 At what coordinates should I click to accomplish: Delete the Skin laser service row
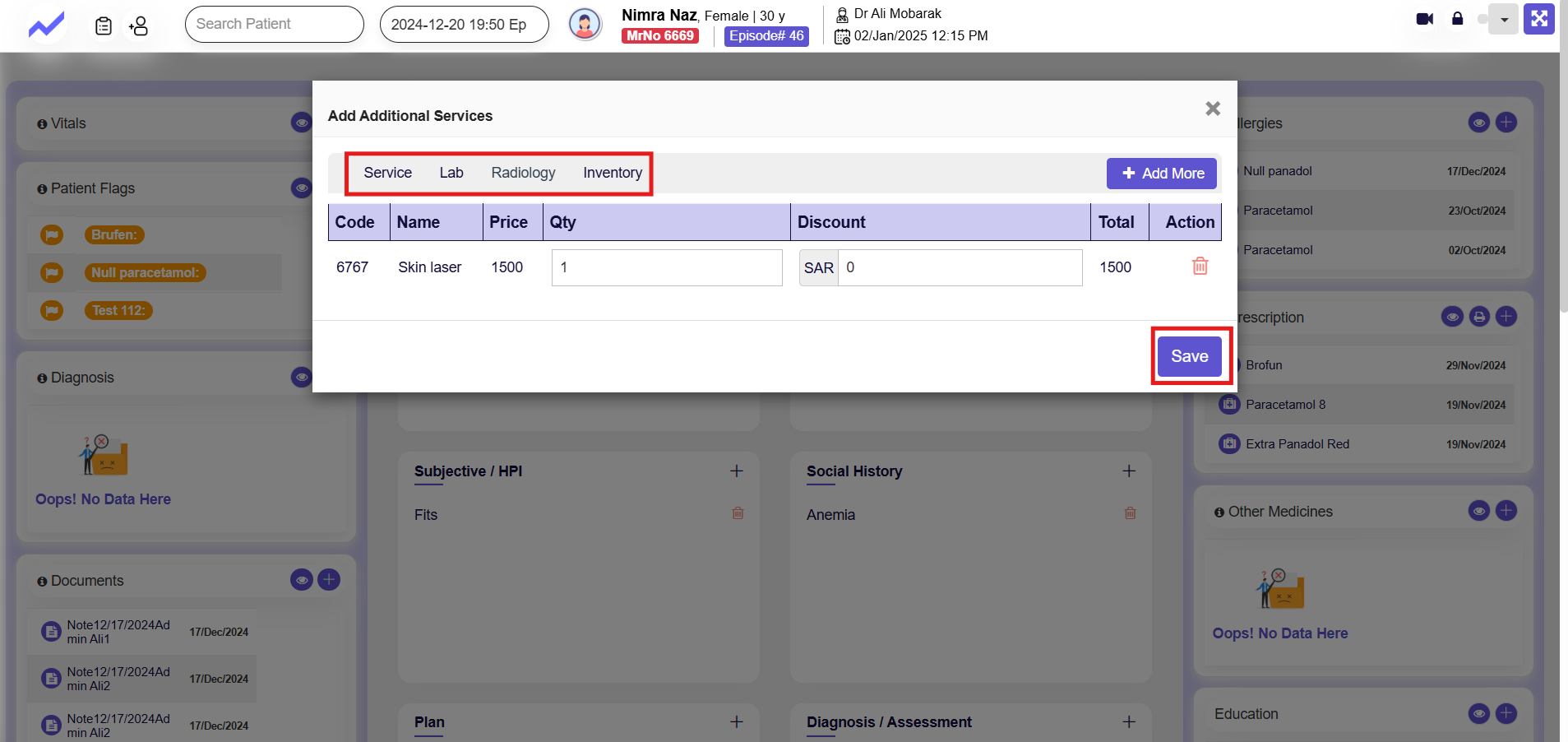point(1200,267)
